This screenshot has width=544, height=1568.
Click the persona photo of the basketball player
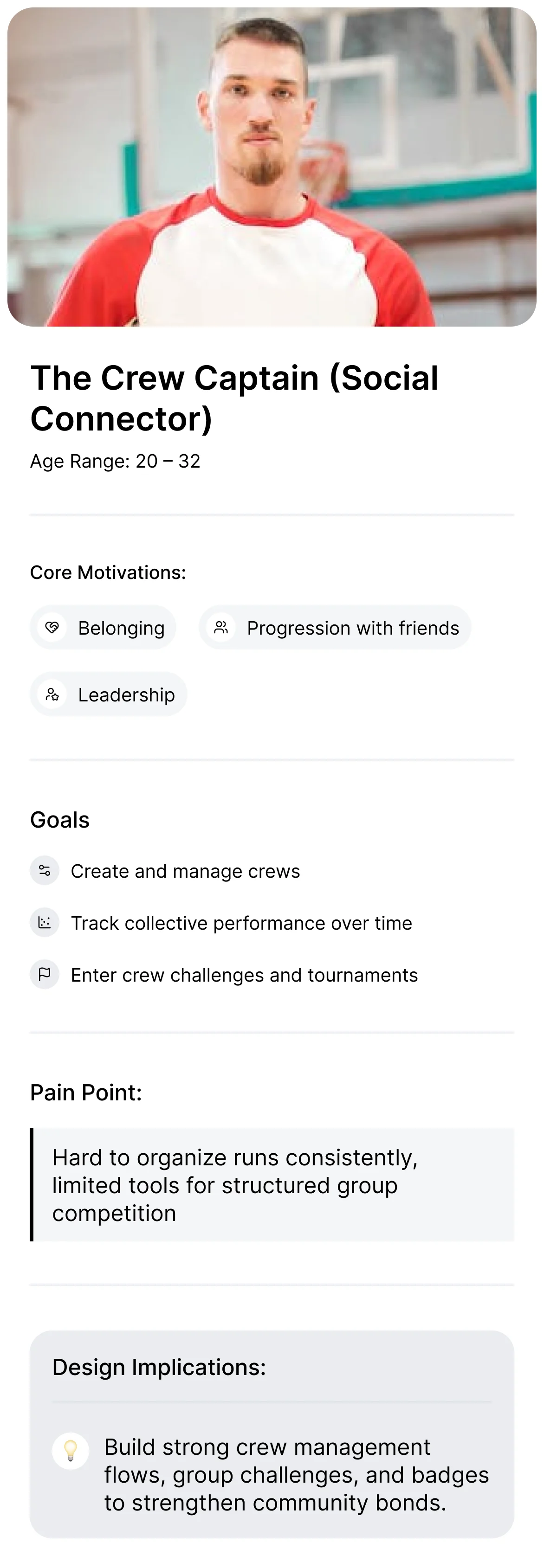272,167
